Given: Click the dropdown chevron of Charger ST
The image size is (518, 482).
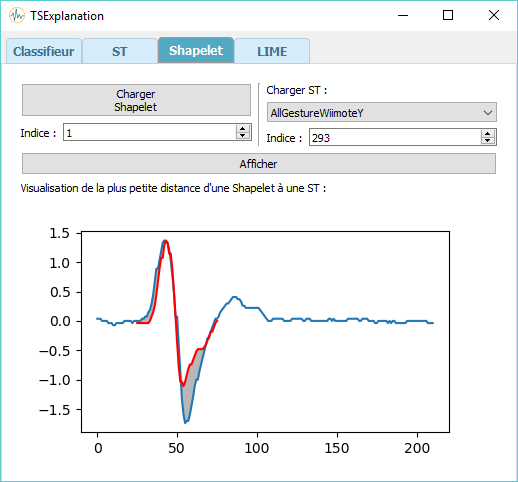Looking at the screenshot, I should (x=488, y=113).
